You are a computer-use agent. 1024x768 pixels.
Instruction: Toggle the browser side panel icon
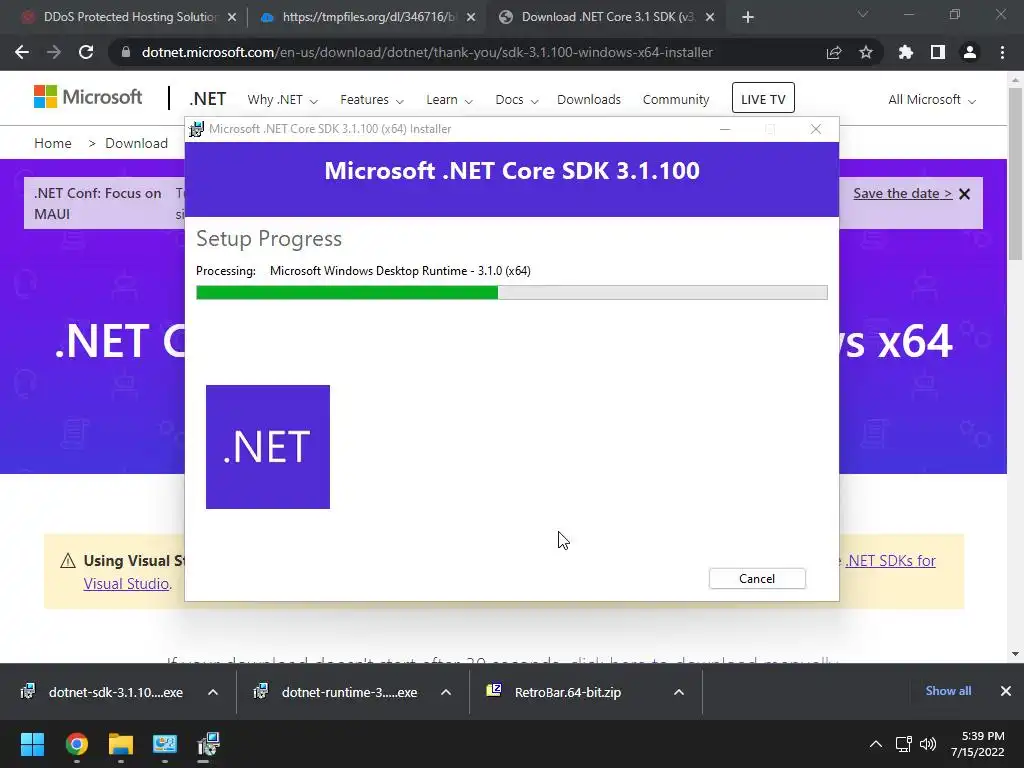click(x=938, y=52)
